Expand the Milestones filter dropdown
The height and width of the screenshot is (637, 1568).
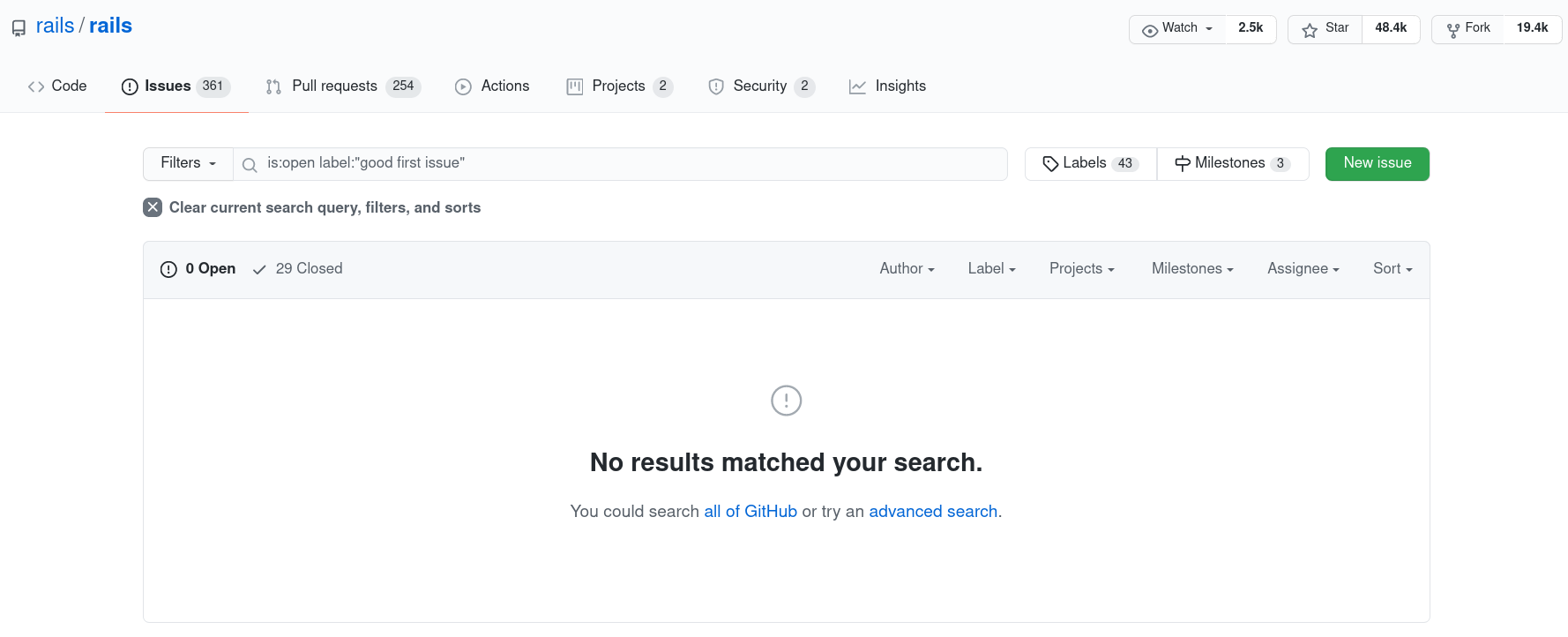click(1192, 269)
